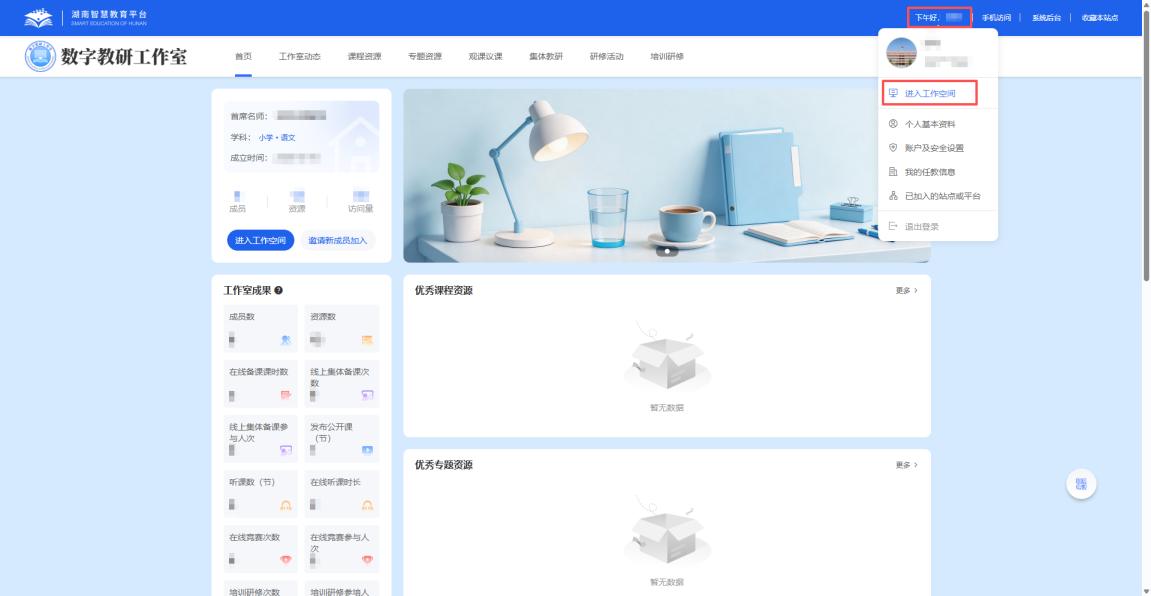1151x596 pixels.
Task: Click the person icon beside 个人基本资料
Action: click(893, 124)
